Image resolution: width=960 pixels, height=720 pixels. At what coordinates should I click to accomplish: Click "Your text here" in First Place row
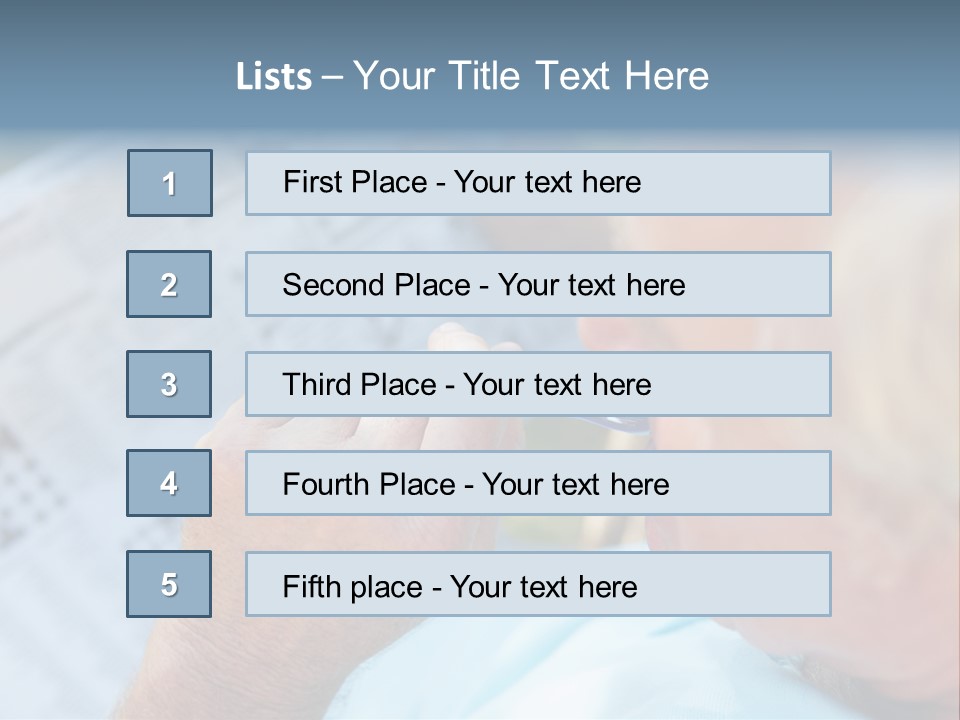[x=547, y=182]
